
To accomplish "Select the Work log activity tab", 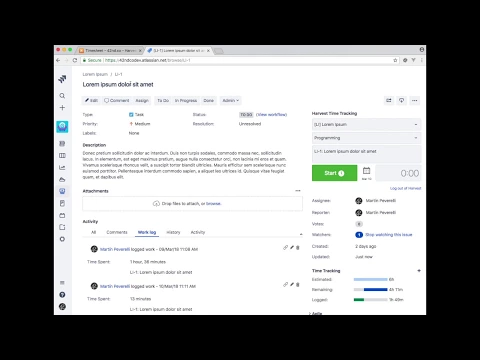I will [x=147, y=232].
